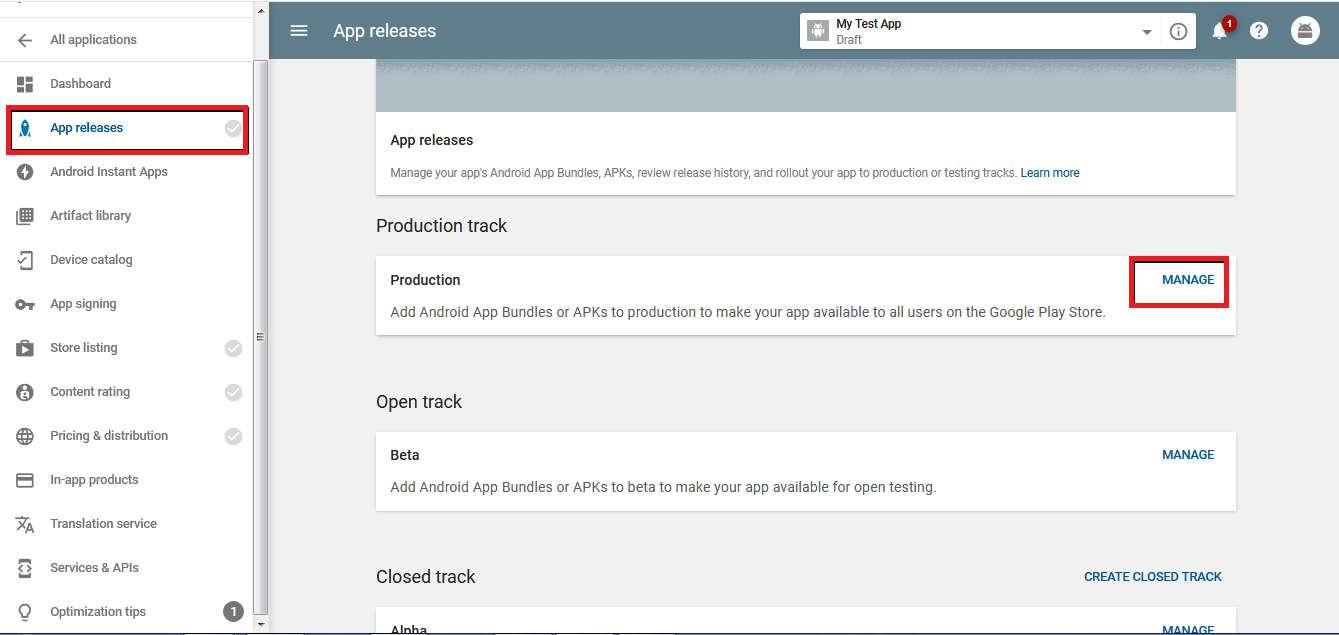Image resolution: width=1339 pixels, height=635 pixels.
Task: Open the help question mark icon
Action: pyautogui.click(x=1259, y=31)
